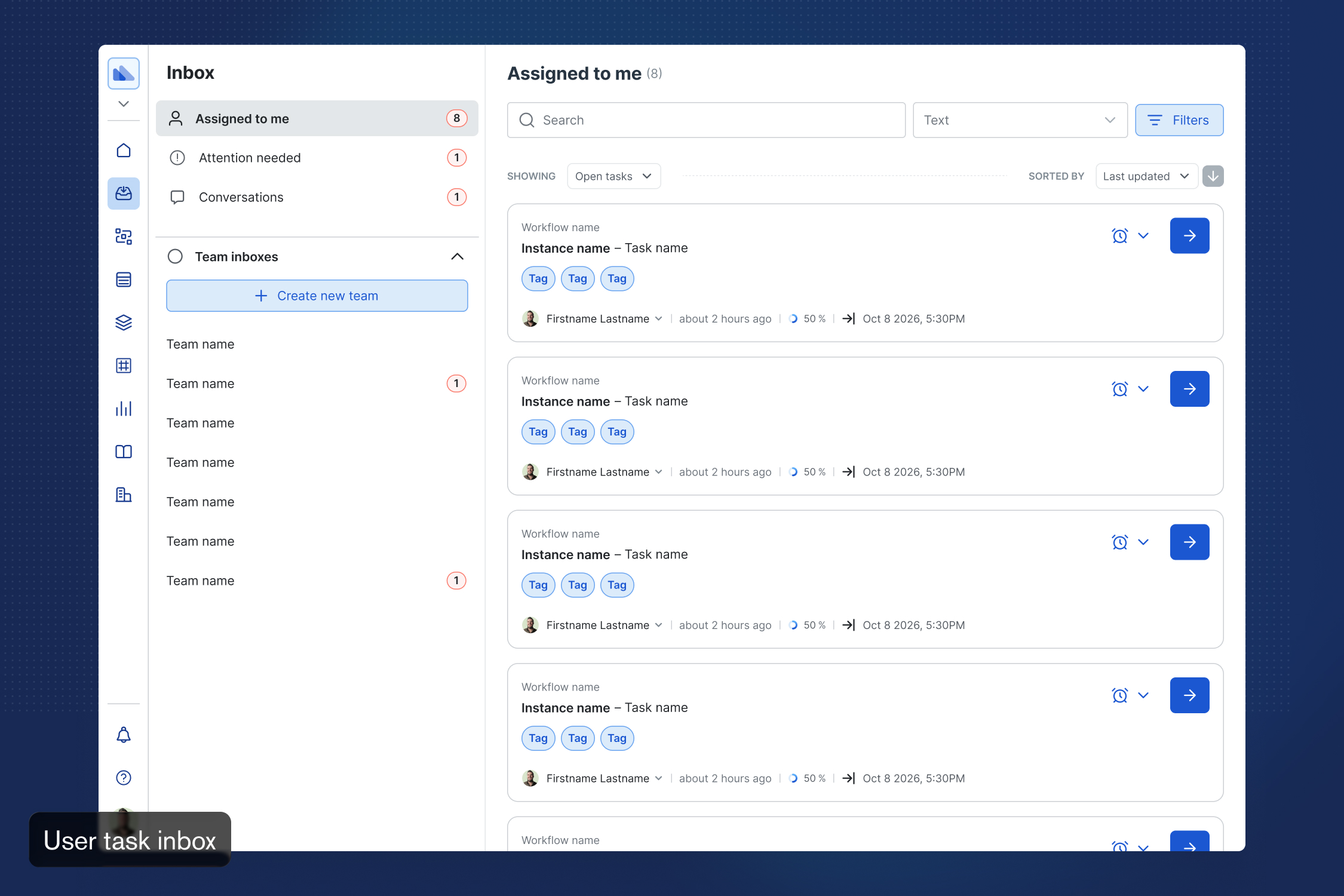The height and width of the screenshot is (896, 1344).
Task: Open the Text dropdown
Action: coord(1020,120)
